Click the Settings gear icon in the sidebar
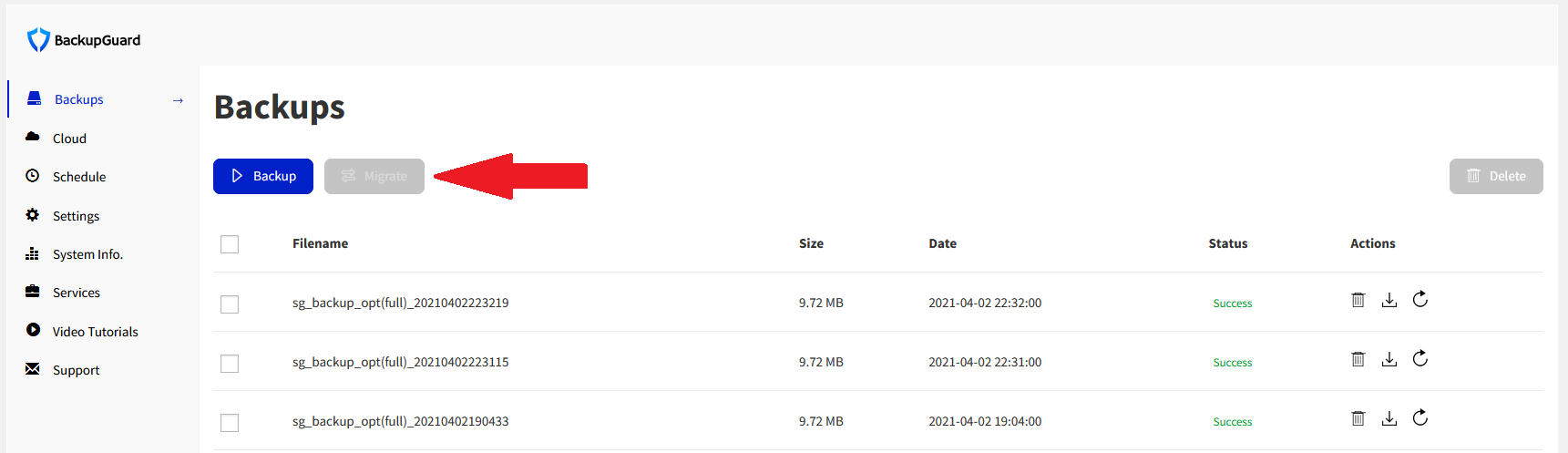The width and height of the screenshot is (1568, 453). pyautogui.click(x=33, y=215)
